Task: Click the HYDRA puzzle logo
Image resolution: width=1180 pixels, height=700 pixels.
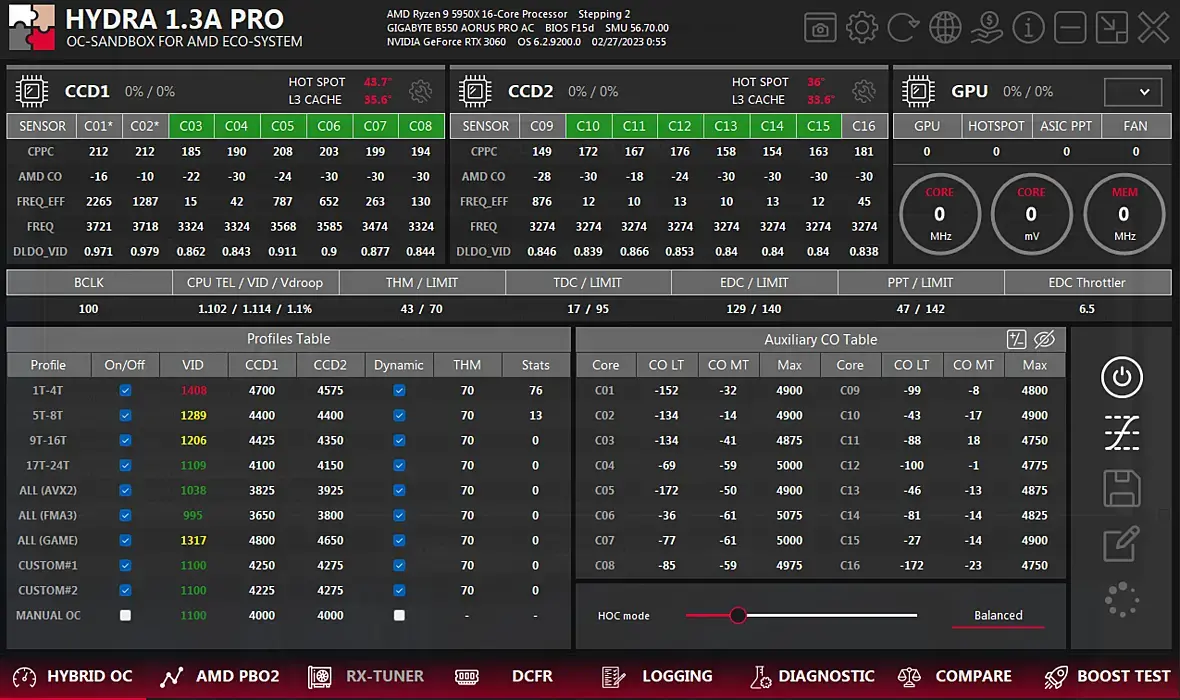Action: 32,27
